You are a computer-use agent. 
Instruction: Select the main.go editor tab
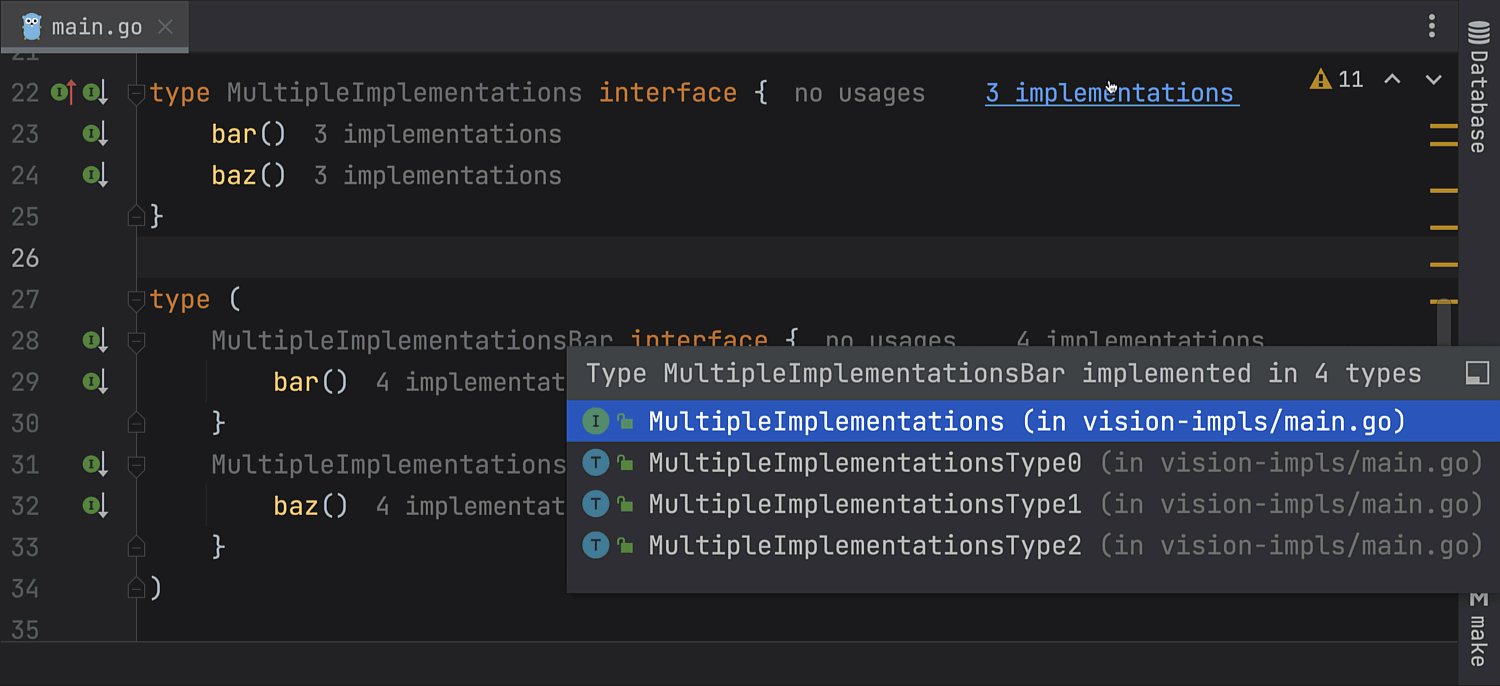95,27
